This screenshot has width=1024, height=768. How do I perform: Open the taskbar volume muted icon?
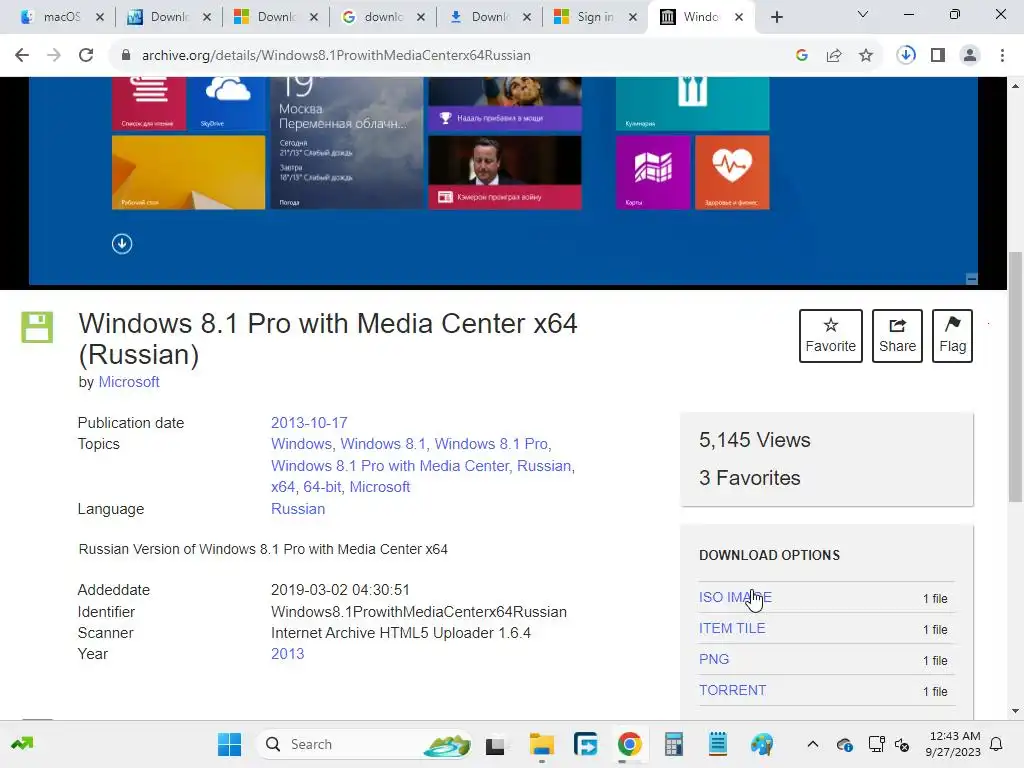click(x=902, y=744)
